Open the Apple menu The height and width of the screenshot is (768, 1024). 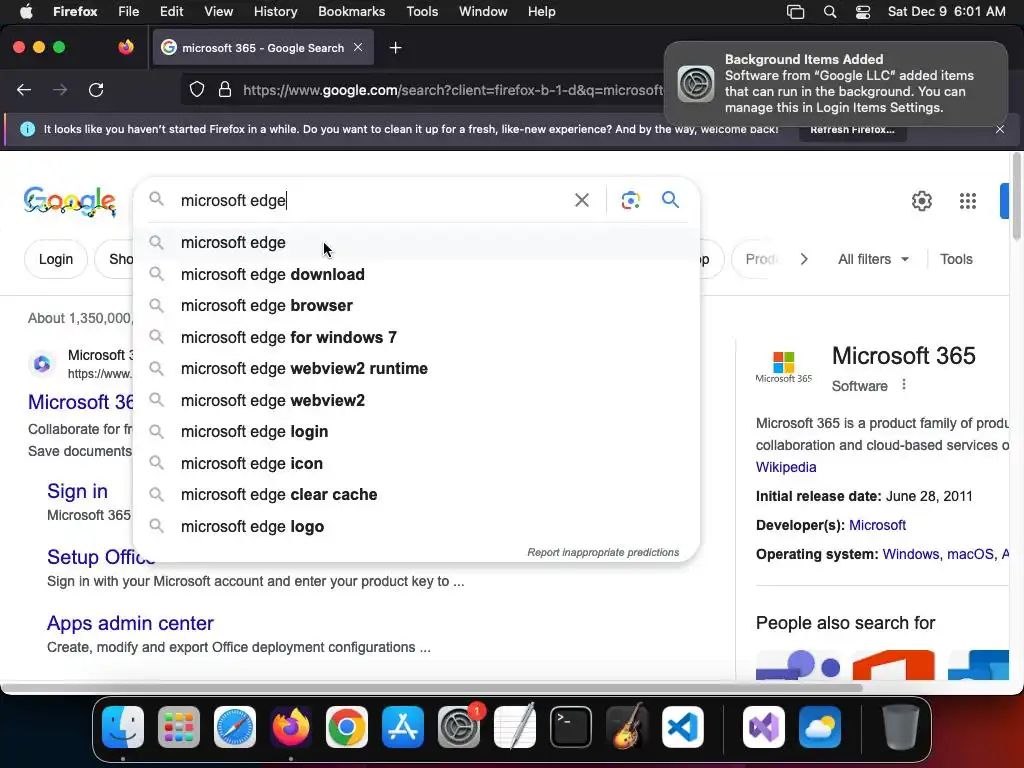pos(26,12)
